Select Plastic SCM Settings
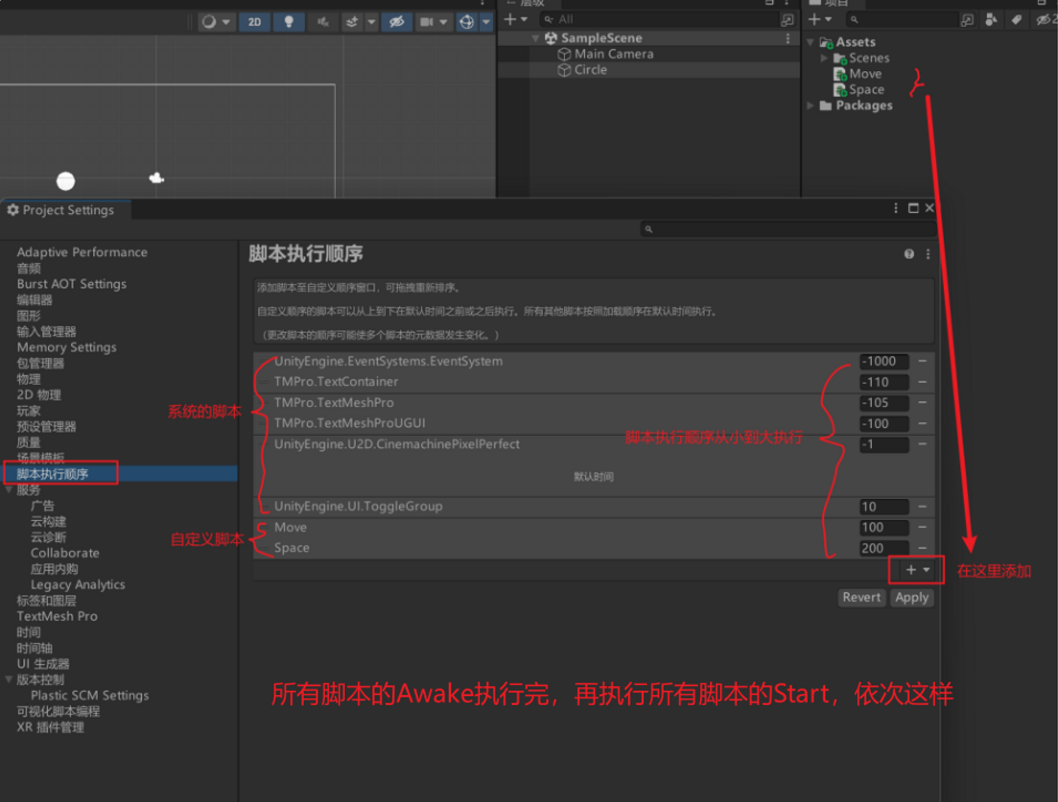Viewport: 1058px width, 802px height. 90,695
